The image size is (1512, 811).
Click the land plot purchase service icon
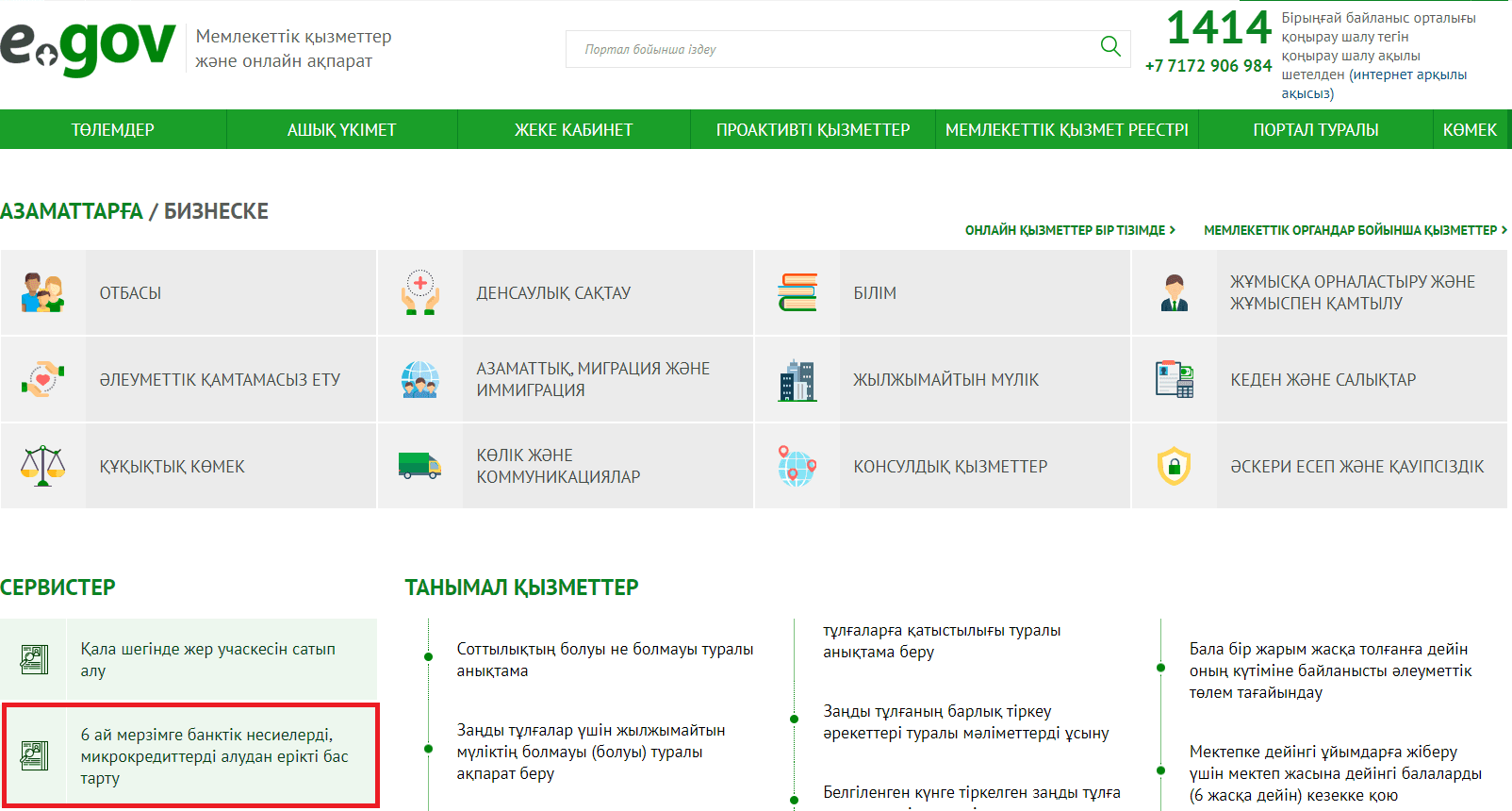click(34, 659)
